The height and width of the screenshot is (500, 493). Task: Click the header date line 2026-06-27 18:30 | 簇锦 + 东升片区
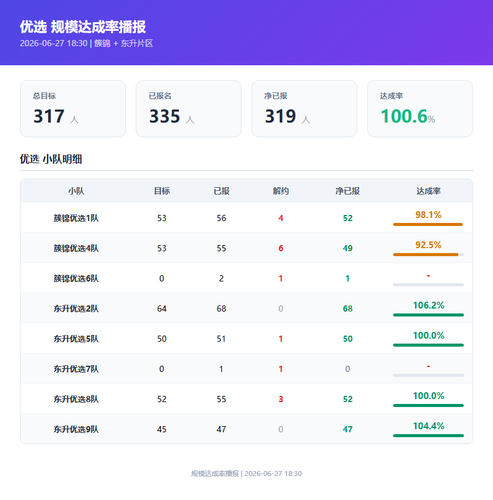(x=86, y=43)
